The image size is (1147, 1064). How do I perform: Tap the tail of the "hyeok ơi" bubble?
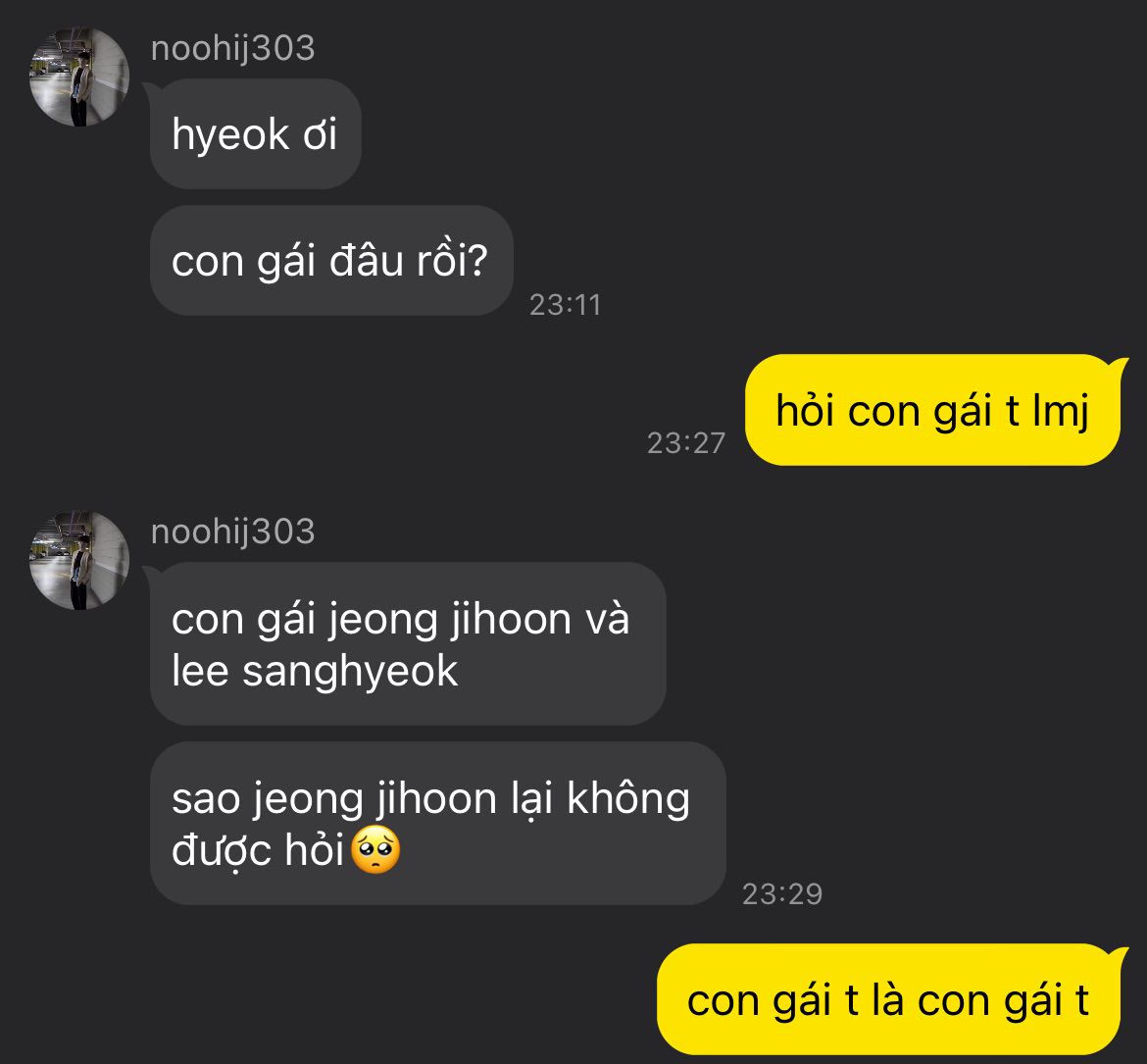point(151,89)
